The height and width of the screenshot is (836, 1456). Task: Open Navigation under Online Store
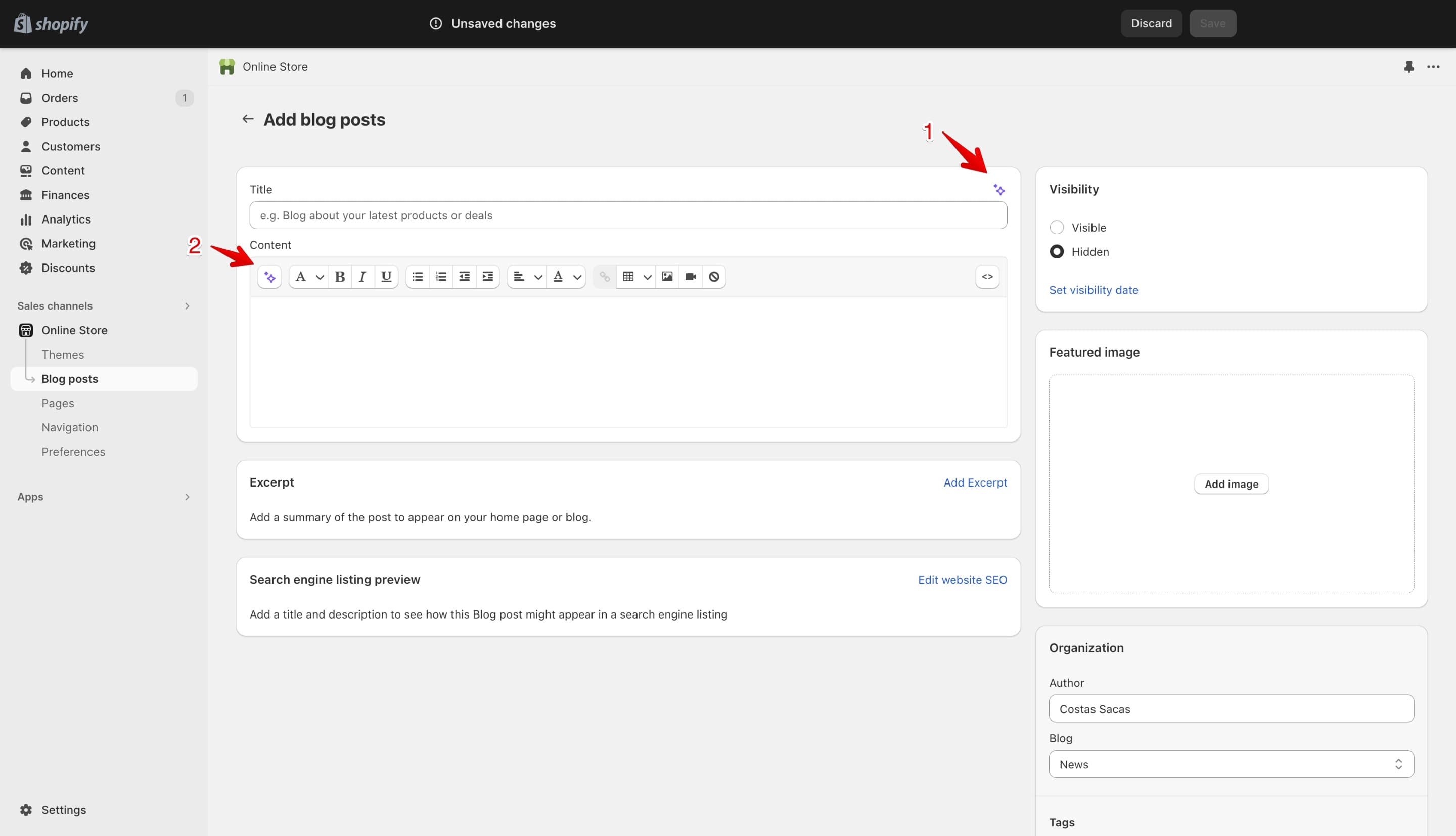tap(70, 427)
